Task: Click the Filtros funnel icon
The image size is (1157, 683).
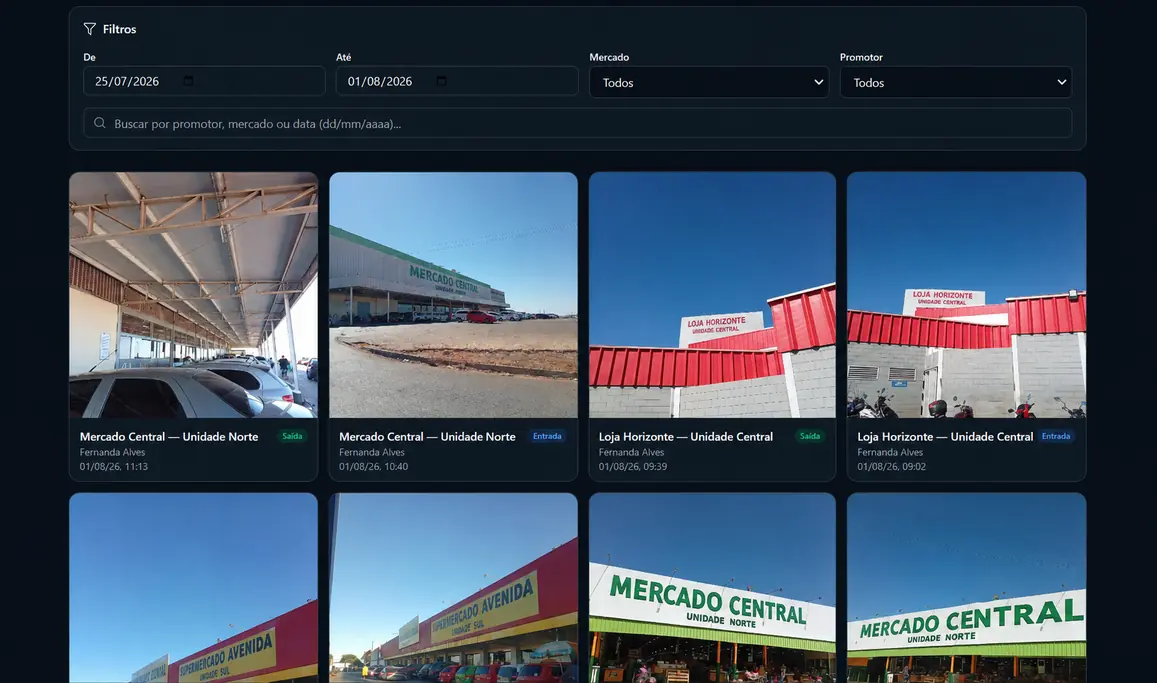Action: [x=89, y=29]
